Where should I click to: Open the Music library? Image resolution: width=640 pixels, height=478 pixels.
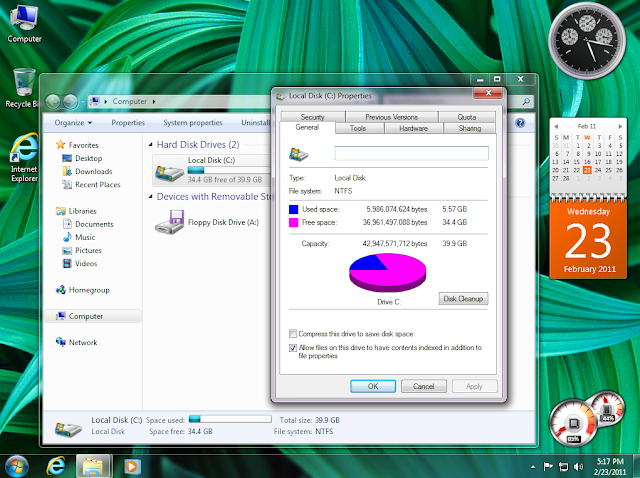point(85,237)
